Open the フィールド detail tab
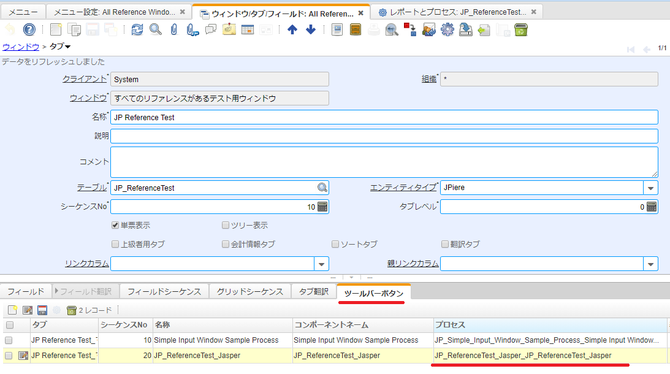 click(x=26, y=292)
